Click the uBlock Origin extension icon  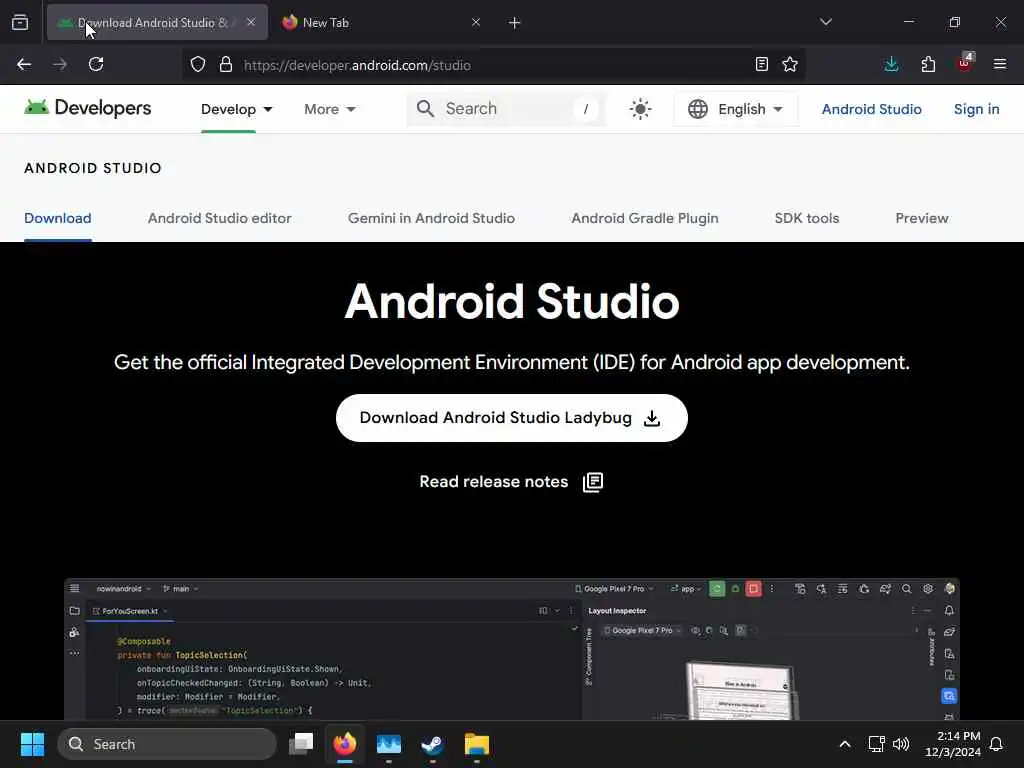point(965,63)
